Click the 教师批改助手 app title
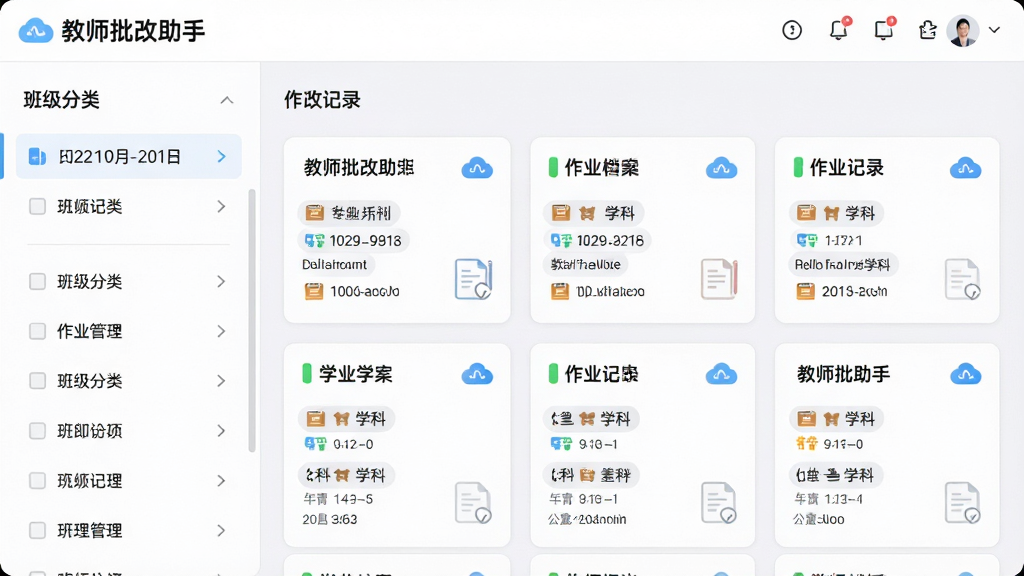This screenshot has width=1024, height=576. [x=133, y=31]
